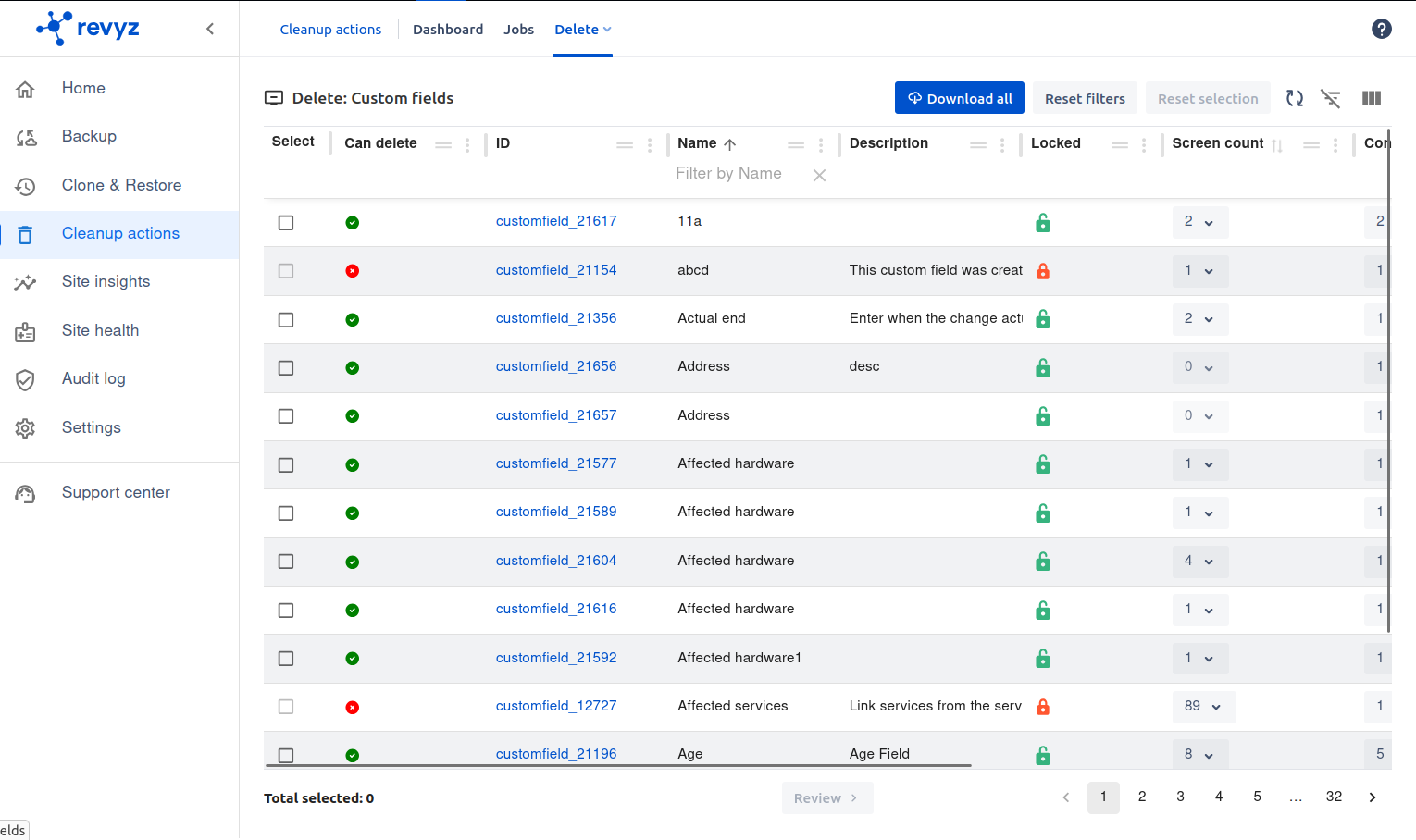
Task: Open the Support center
Action: click(x=119, y=493)
